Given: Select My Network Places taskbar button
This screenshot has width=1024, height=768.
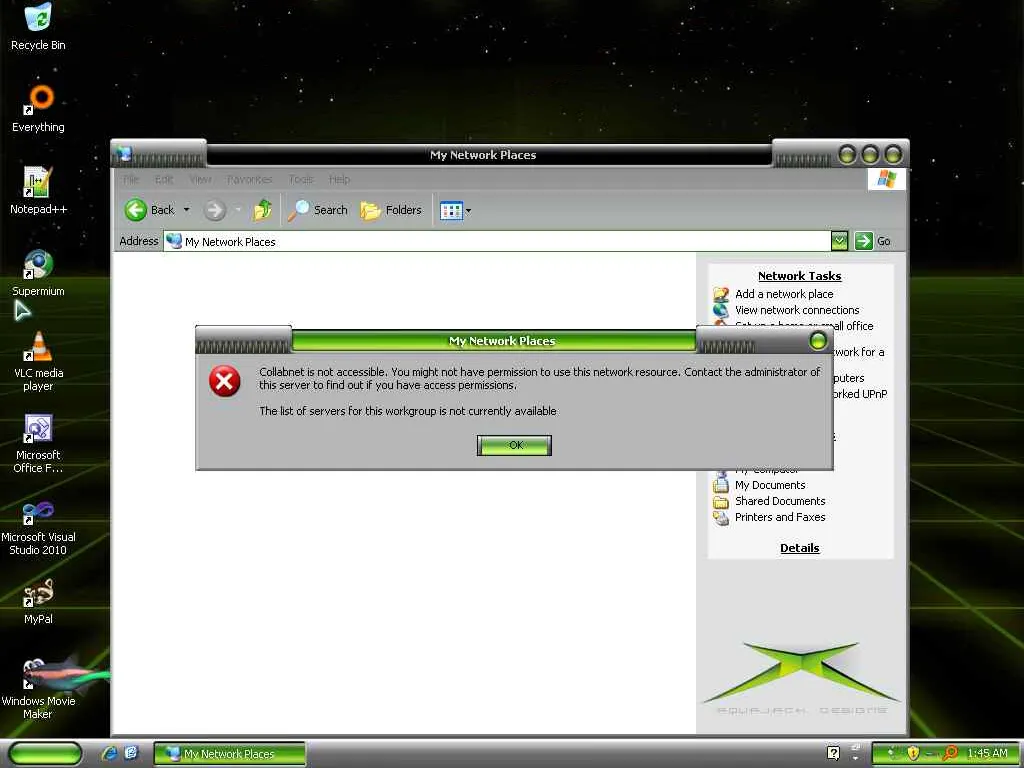Looking at the screenshot, I should click(230, 754).
